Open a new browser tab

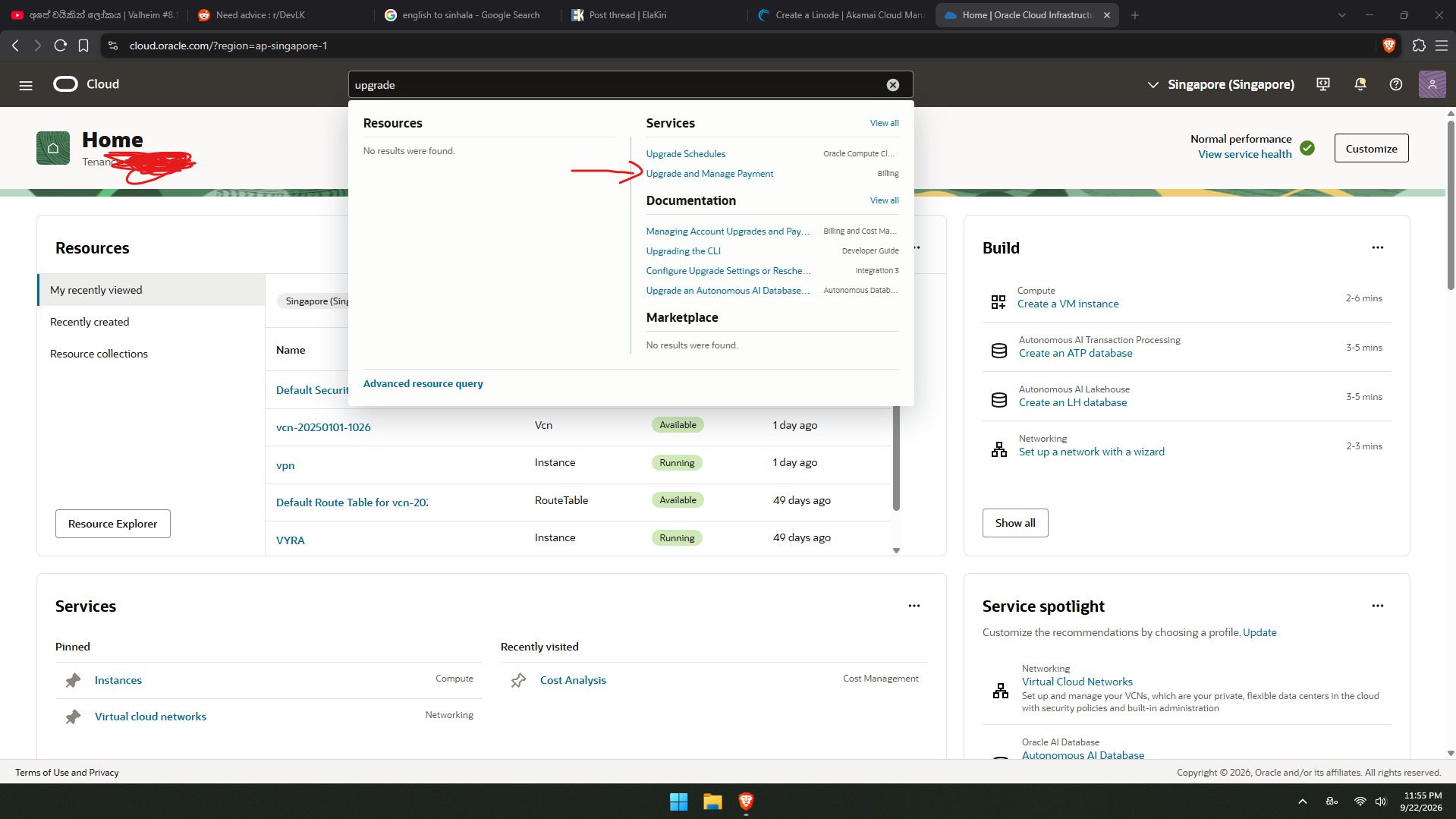(1135, 15)
